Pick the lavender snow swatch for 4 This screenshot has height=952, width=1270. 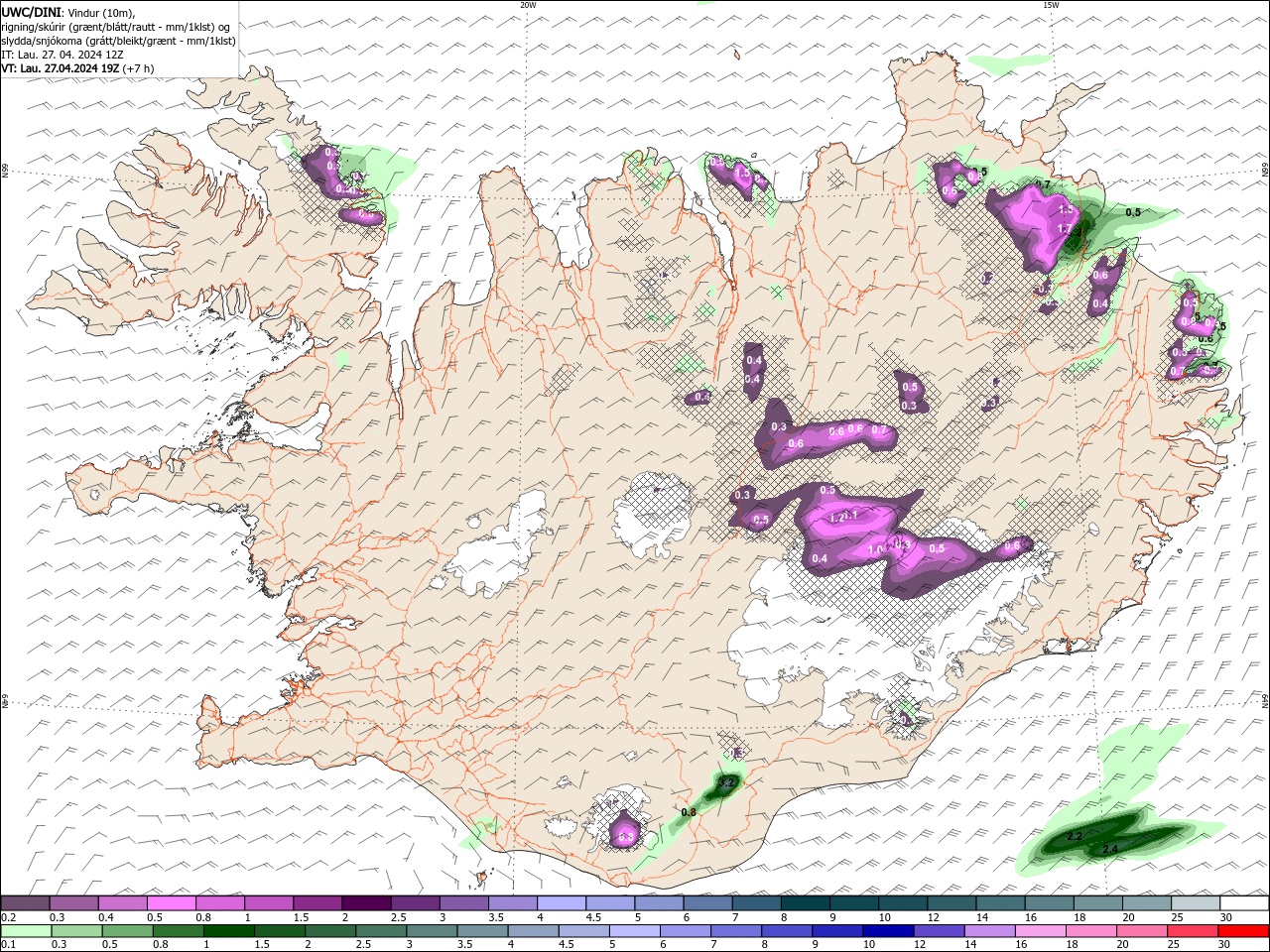[x=561, y=903]
